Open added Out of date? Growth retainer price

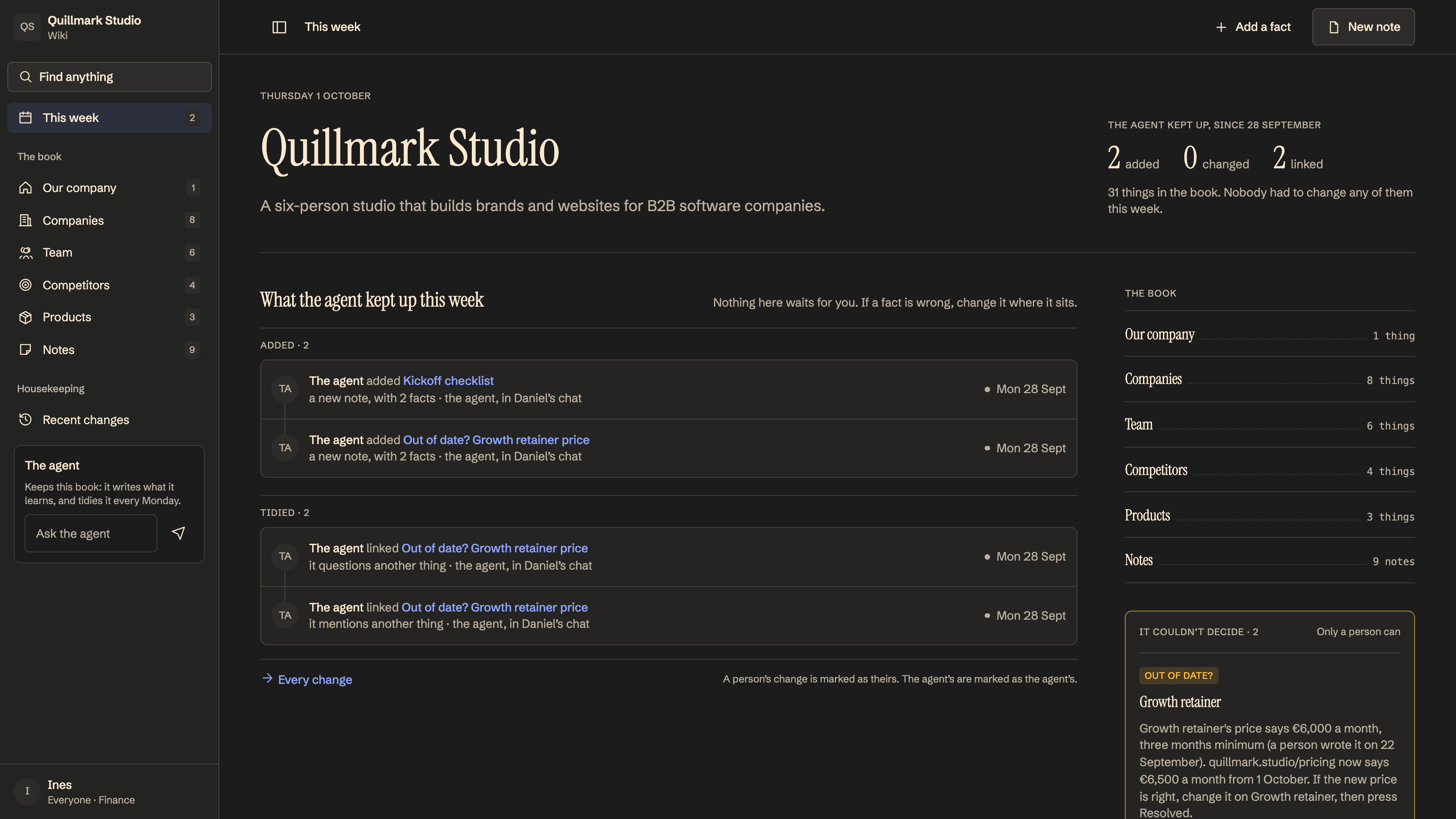click(496, 440)
